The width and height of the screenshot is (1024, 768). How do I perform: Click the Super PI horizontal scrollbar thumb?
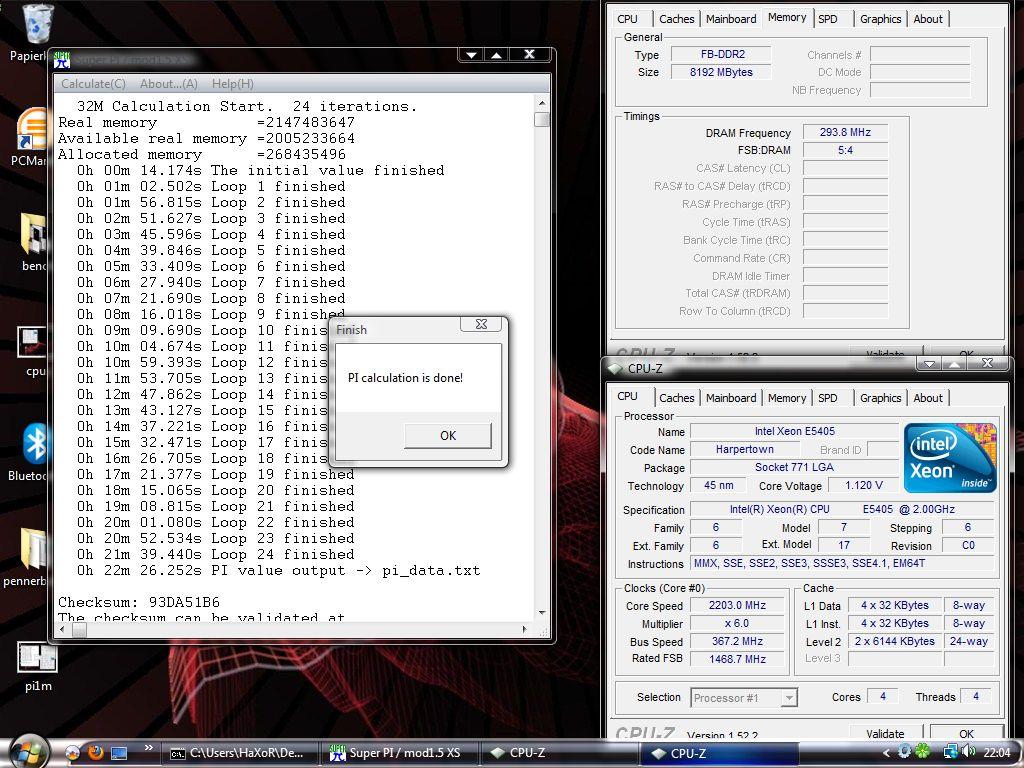[x=79, y=630]
